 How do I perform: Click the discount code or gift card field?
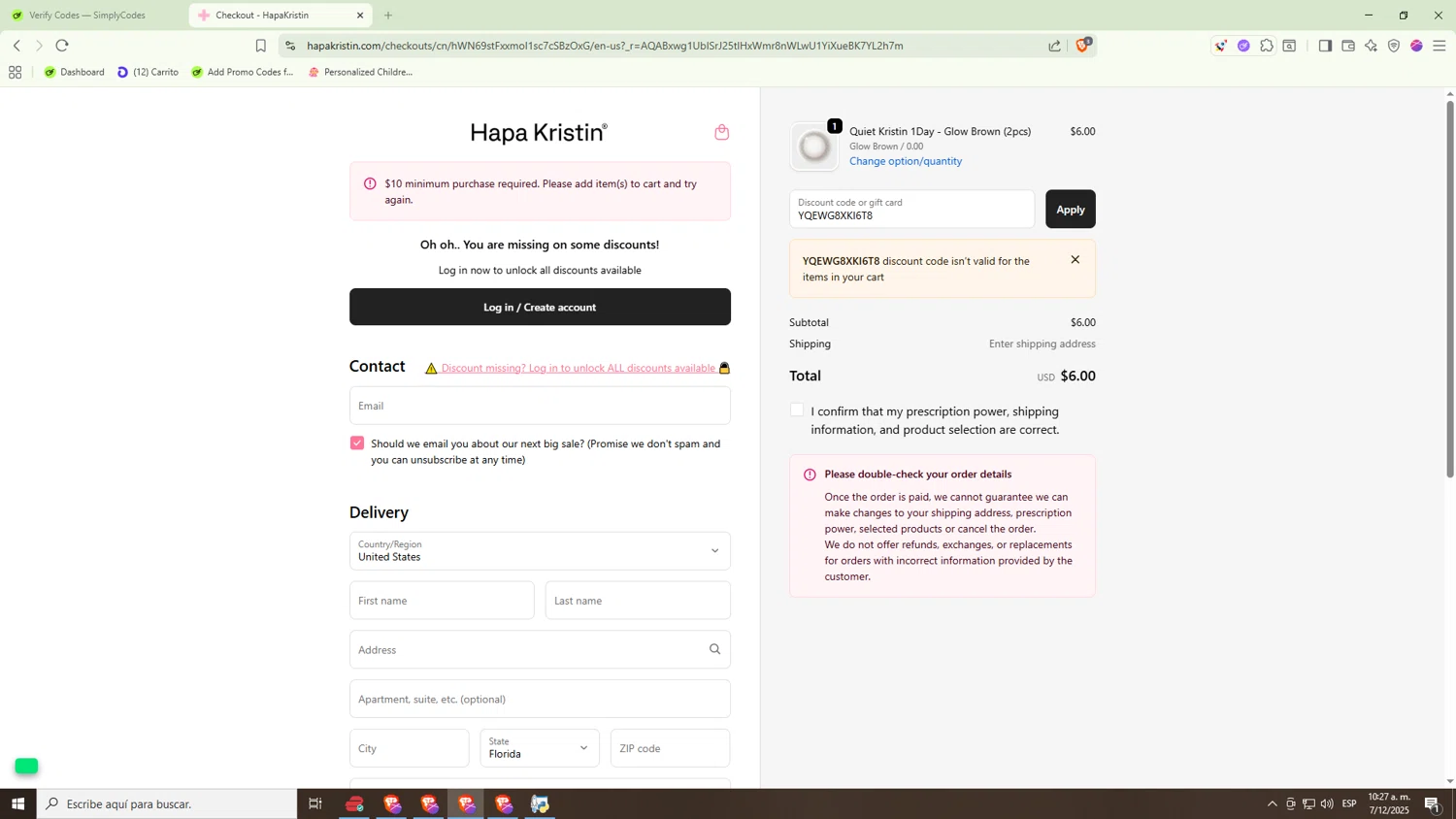point(911,209)
